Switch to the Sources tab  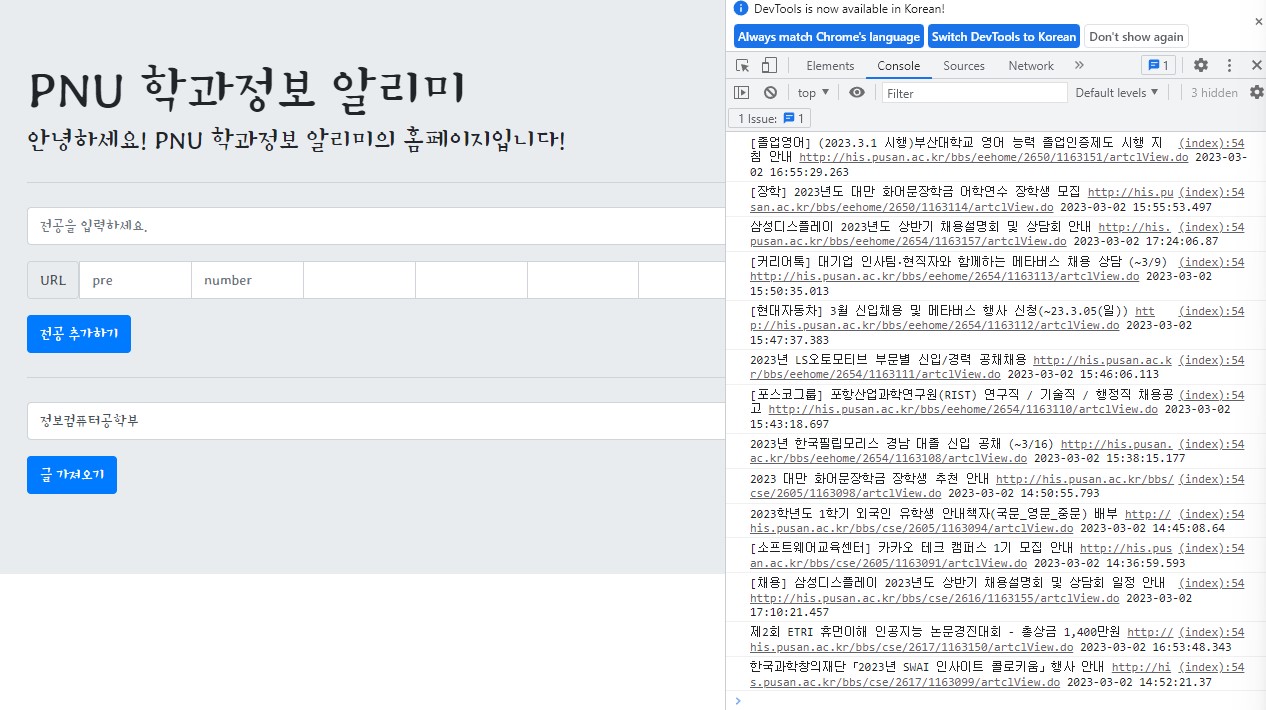pyautogui.click(x=964, y=66)
